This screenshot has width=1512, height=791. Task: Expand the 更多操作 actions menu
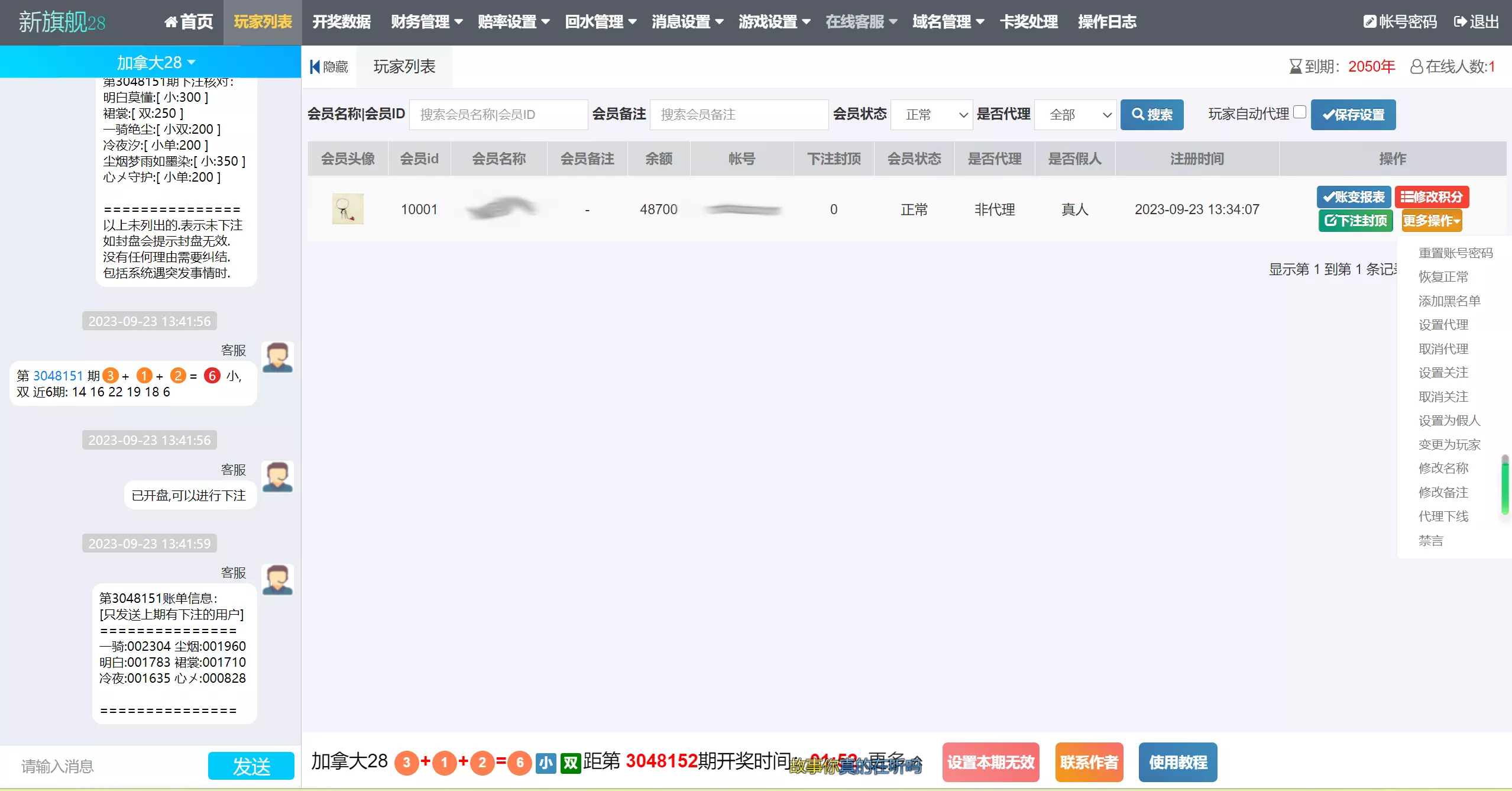[1432, 220]
